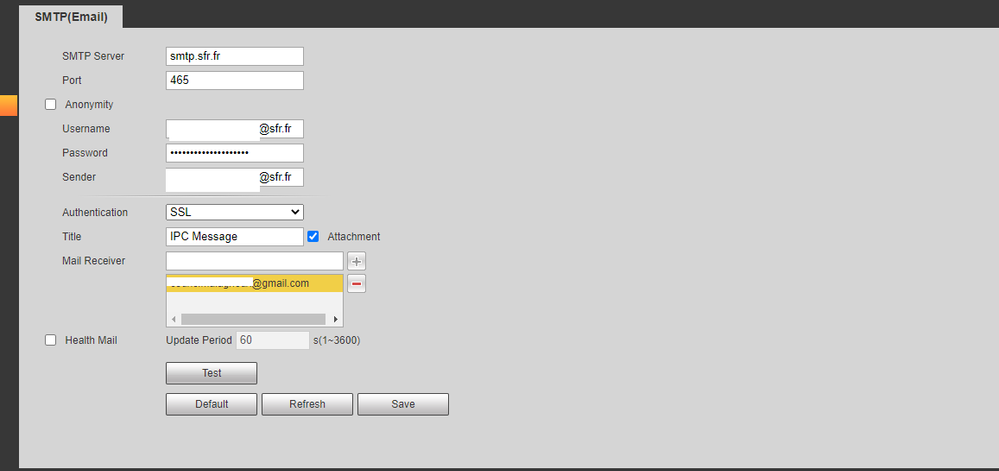Toggle the Health Mail checkbox

[x=51, y=340]
